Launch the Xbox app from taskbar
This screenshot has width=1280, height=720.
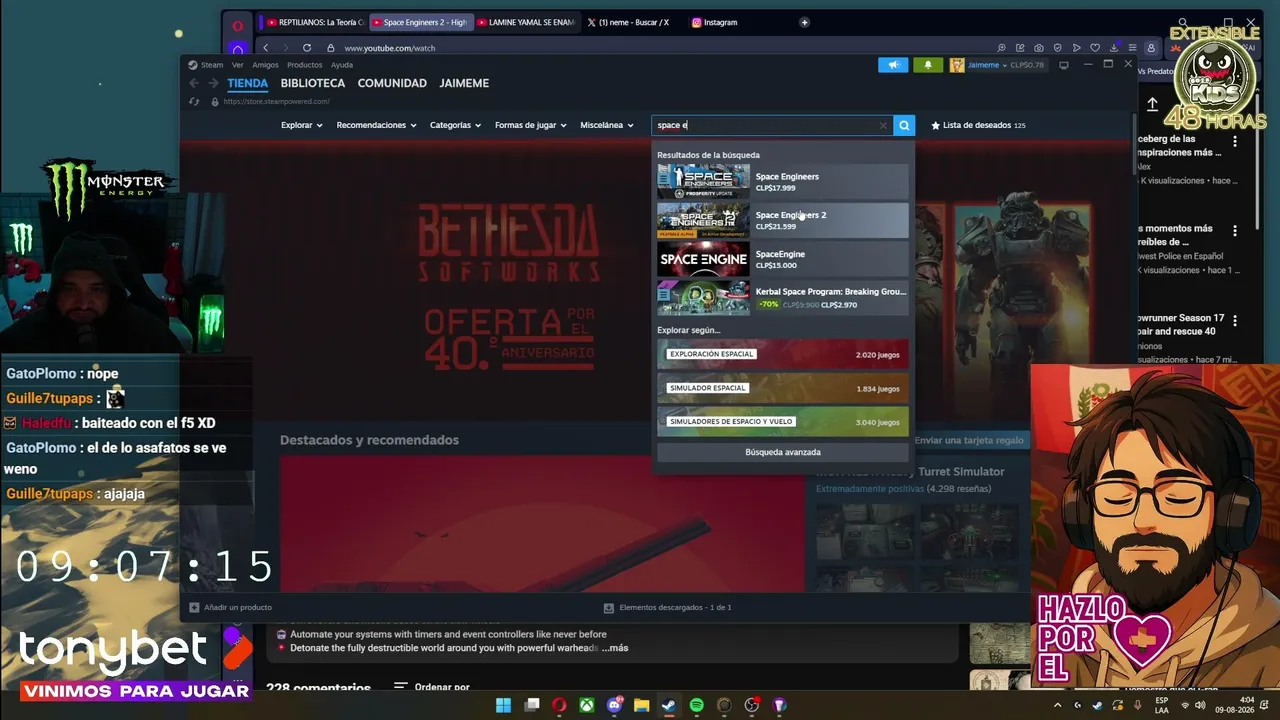coord(587,705)
